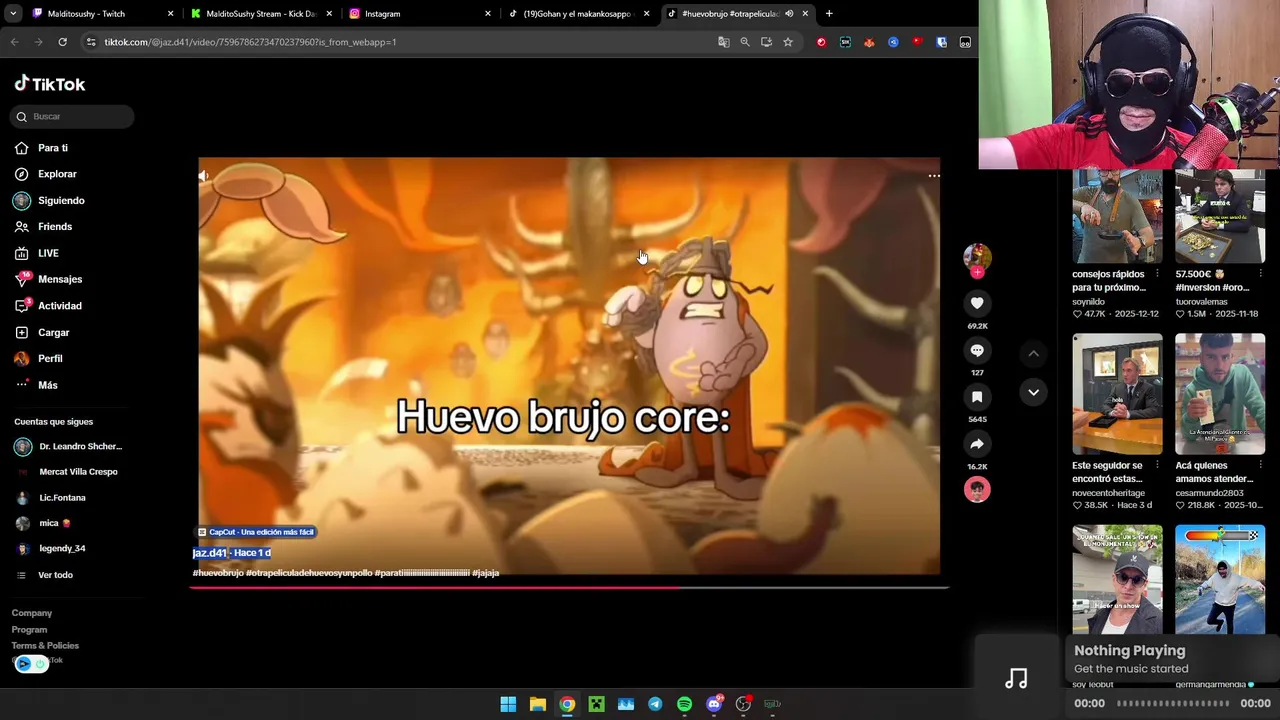Mute the #huevobrujo tab audio icon
This screenshot has width=1280, height=720.
[789, 14]
